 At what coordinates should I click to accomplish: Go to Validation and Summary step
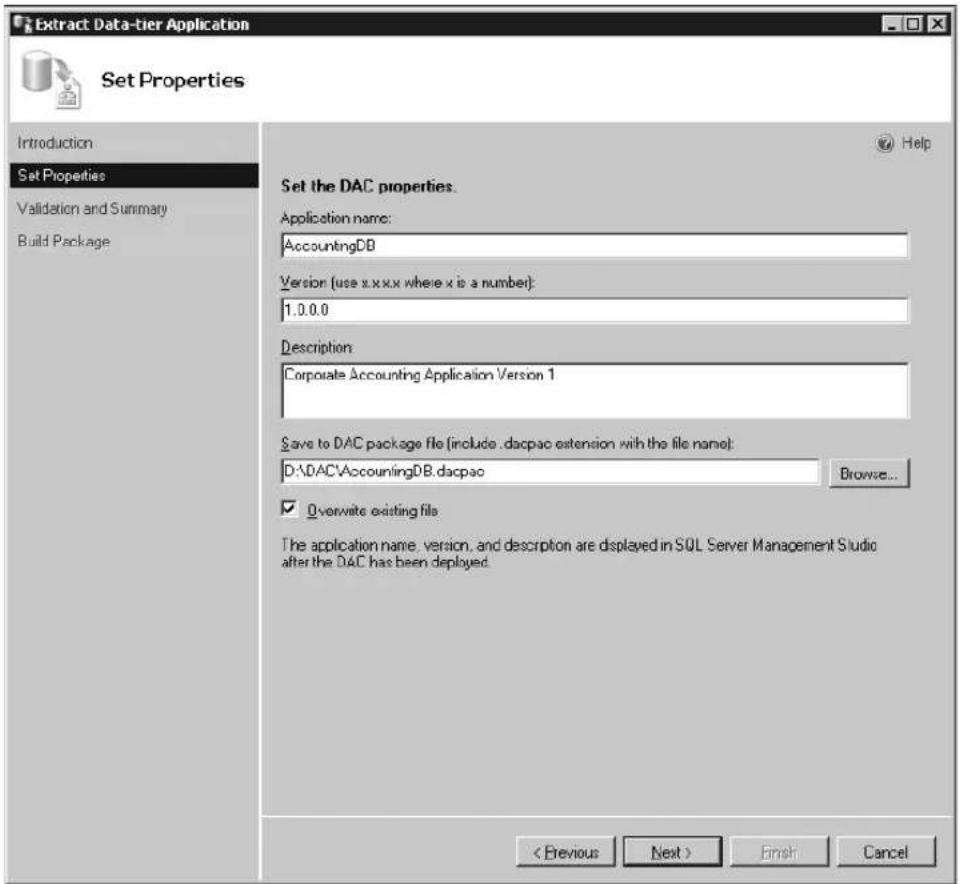[92, 209]
